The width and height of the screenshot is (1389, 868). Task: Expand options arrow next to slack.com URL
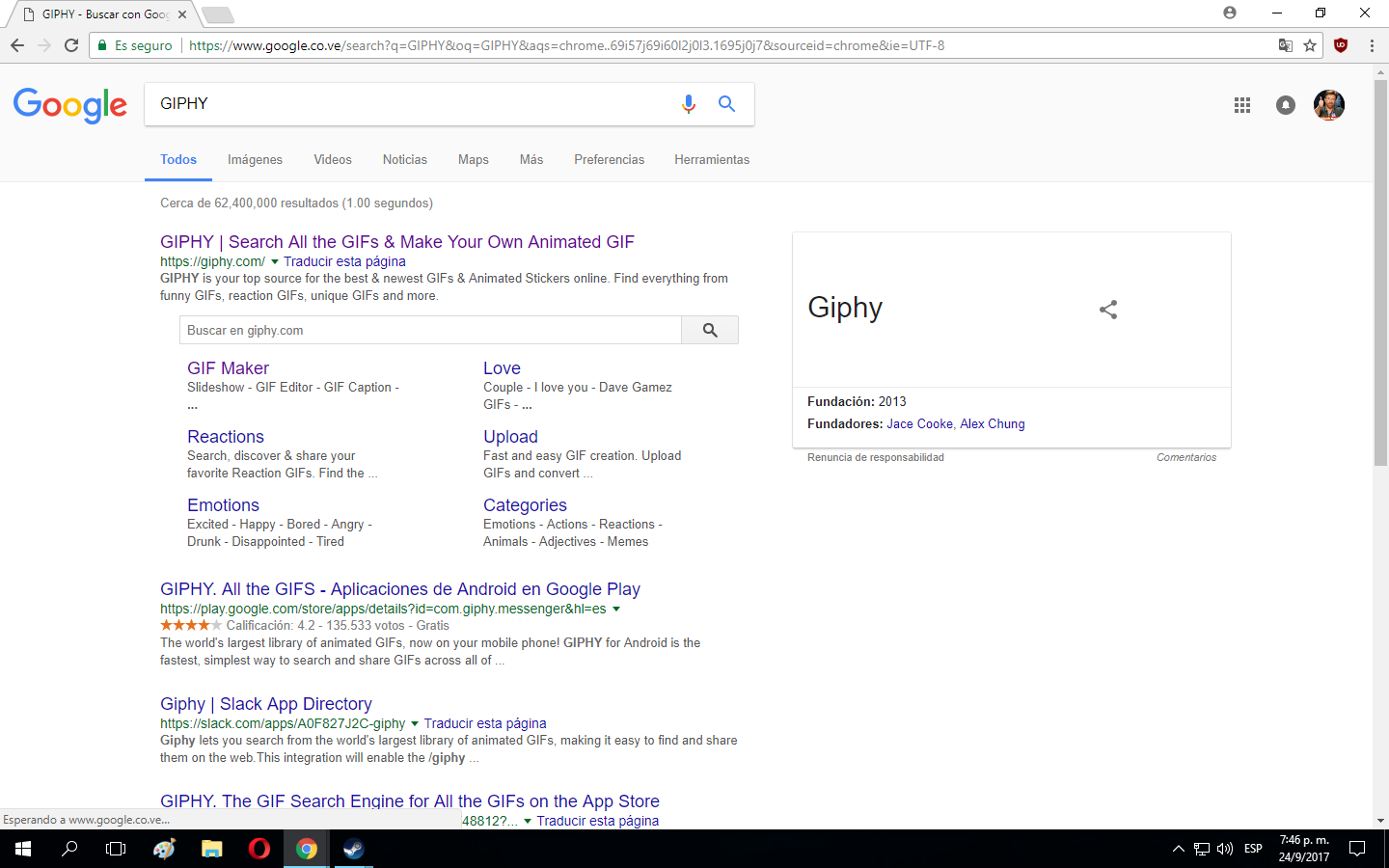coord(415,724)
